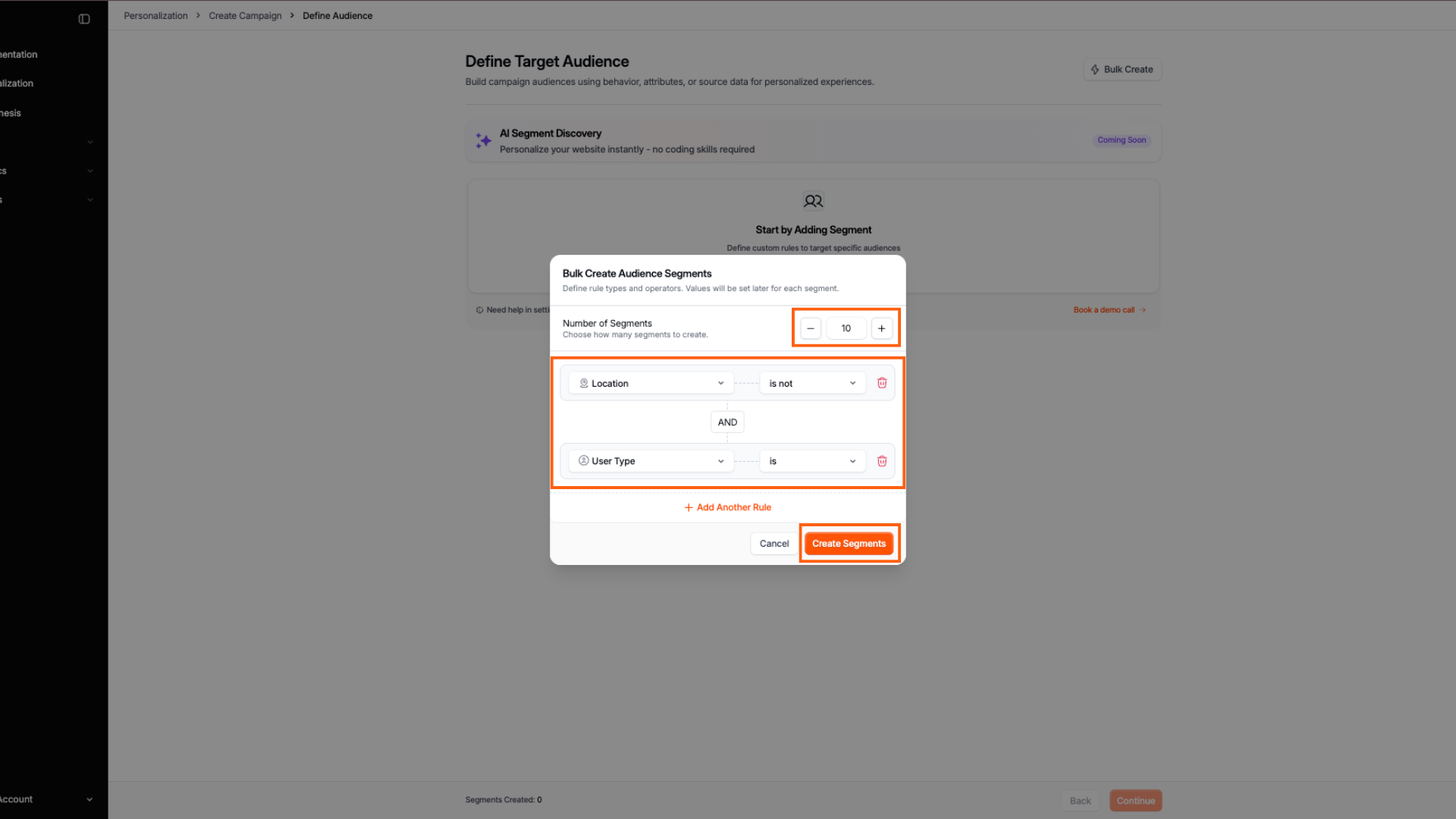Click Create Segments button
This screenshot has width=1456, height=819.
tap(849, 544)
